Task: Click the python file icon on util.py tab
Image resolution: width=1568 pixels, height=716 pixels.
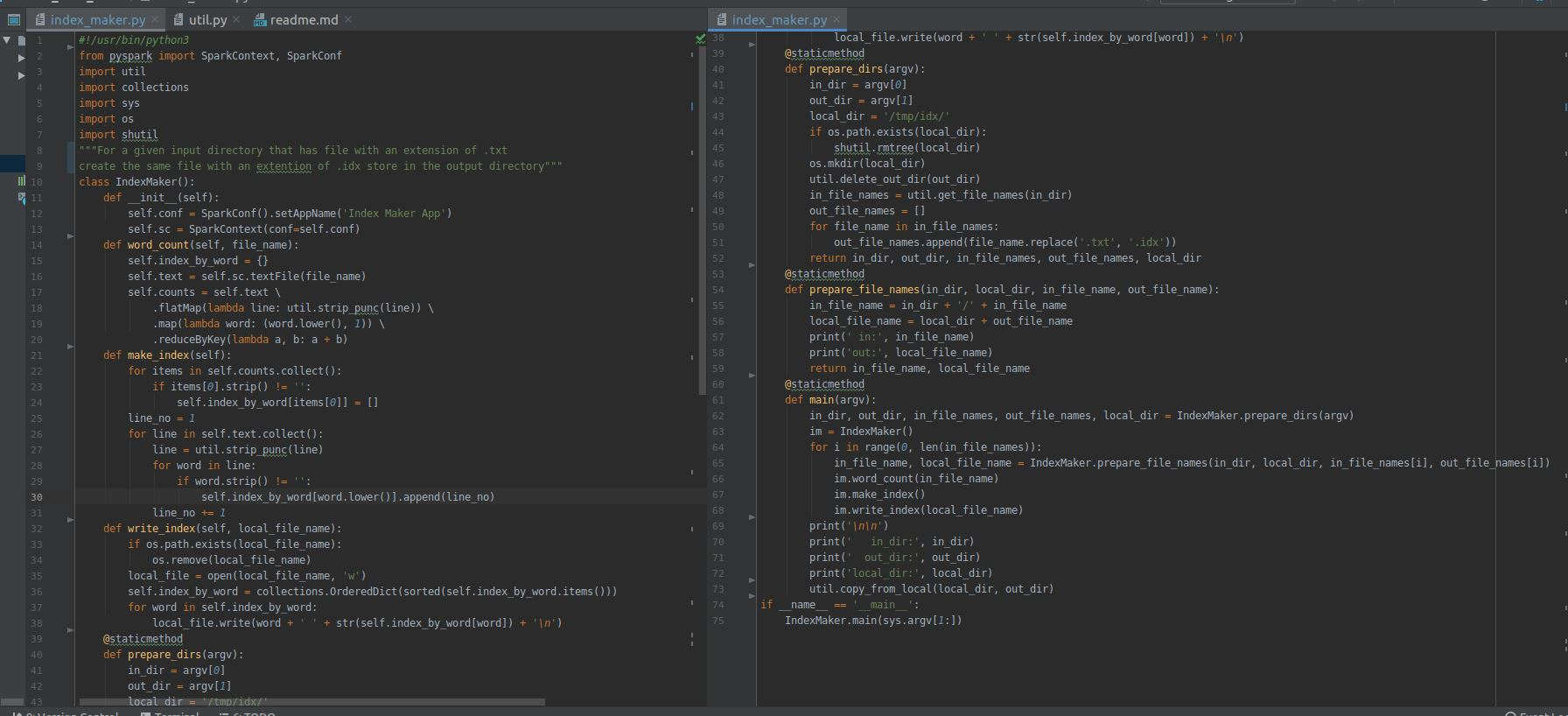Action: (179, 19)
